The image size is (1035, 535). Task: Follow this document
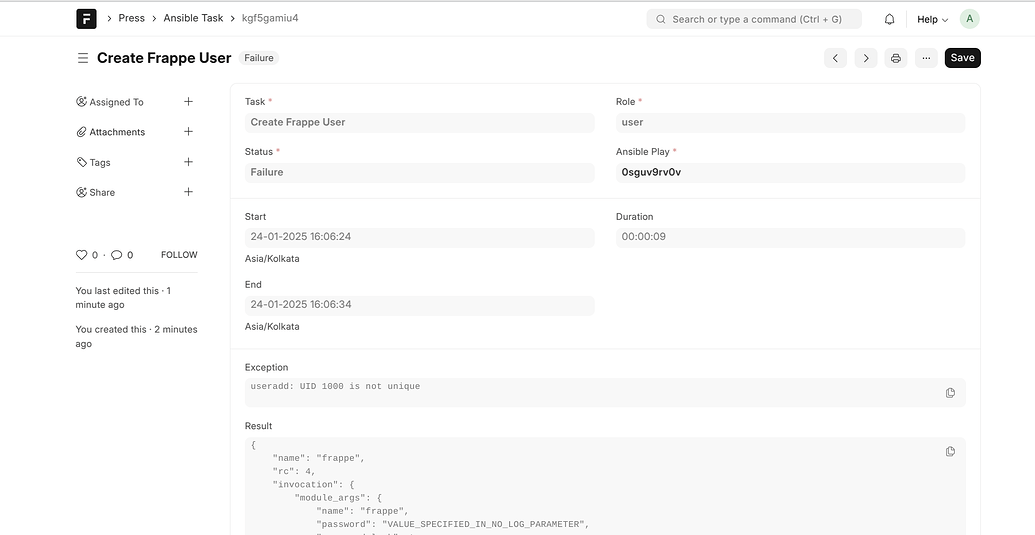click(179, 255)
